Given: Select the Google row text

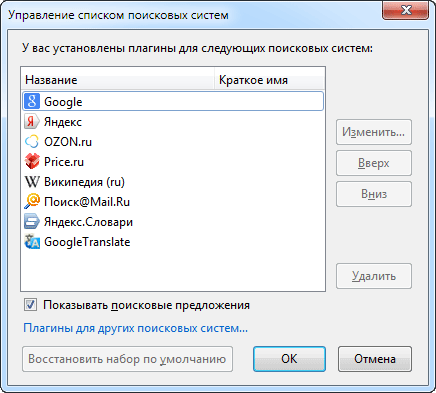Looking at the screenshot, I should coord(63,102).
